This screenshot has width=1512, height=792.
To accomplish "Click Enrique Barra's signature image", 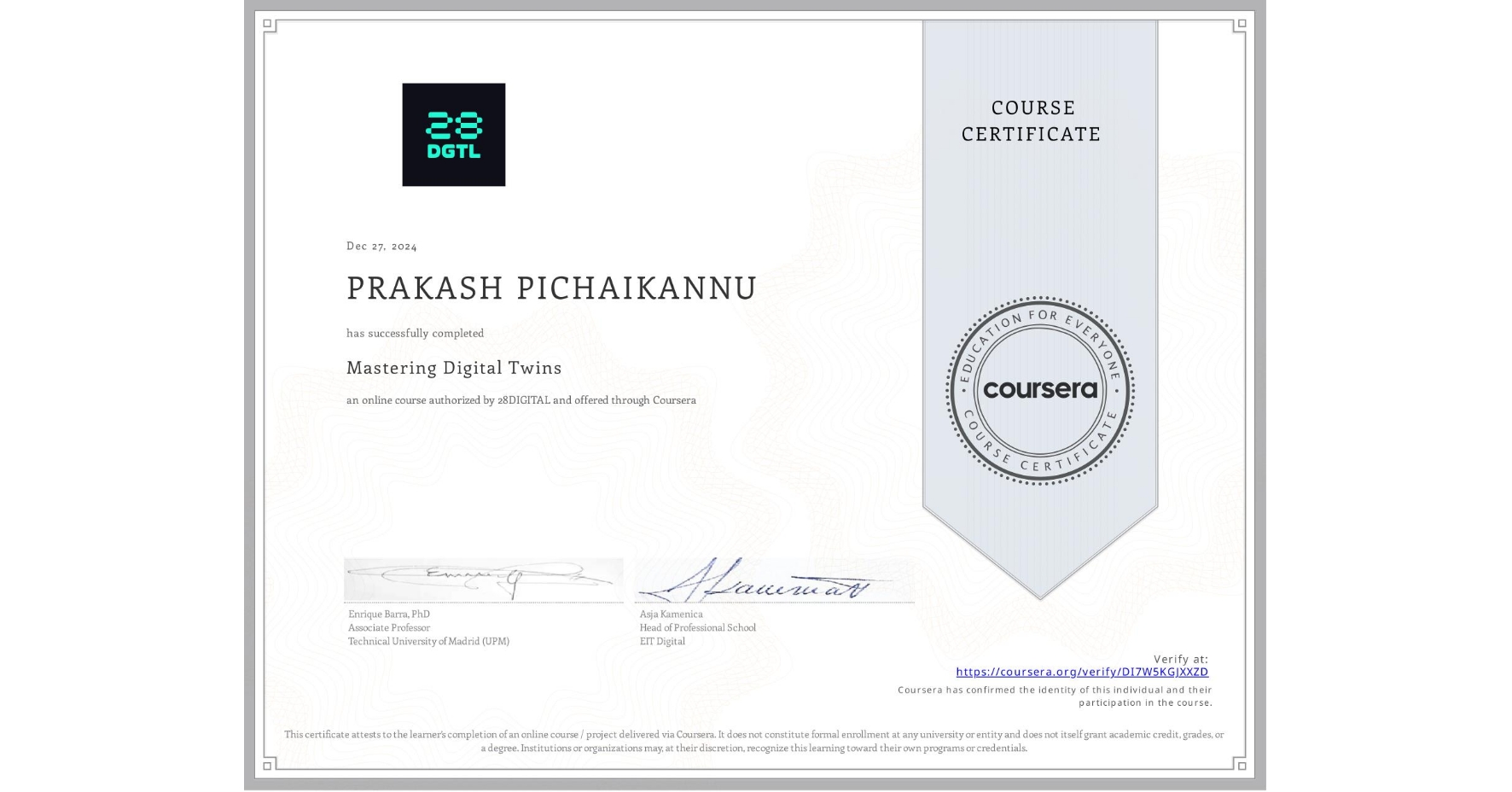I will pyautogui.click(x=484, y=579).
